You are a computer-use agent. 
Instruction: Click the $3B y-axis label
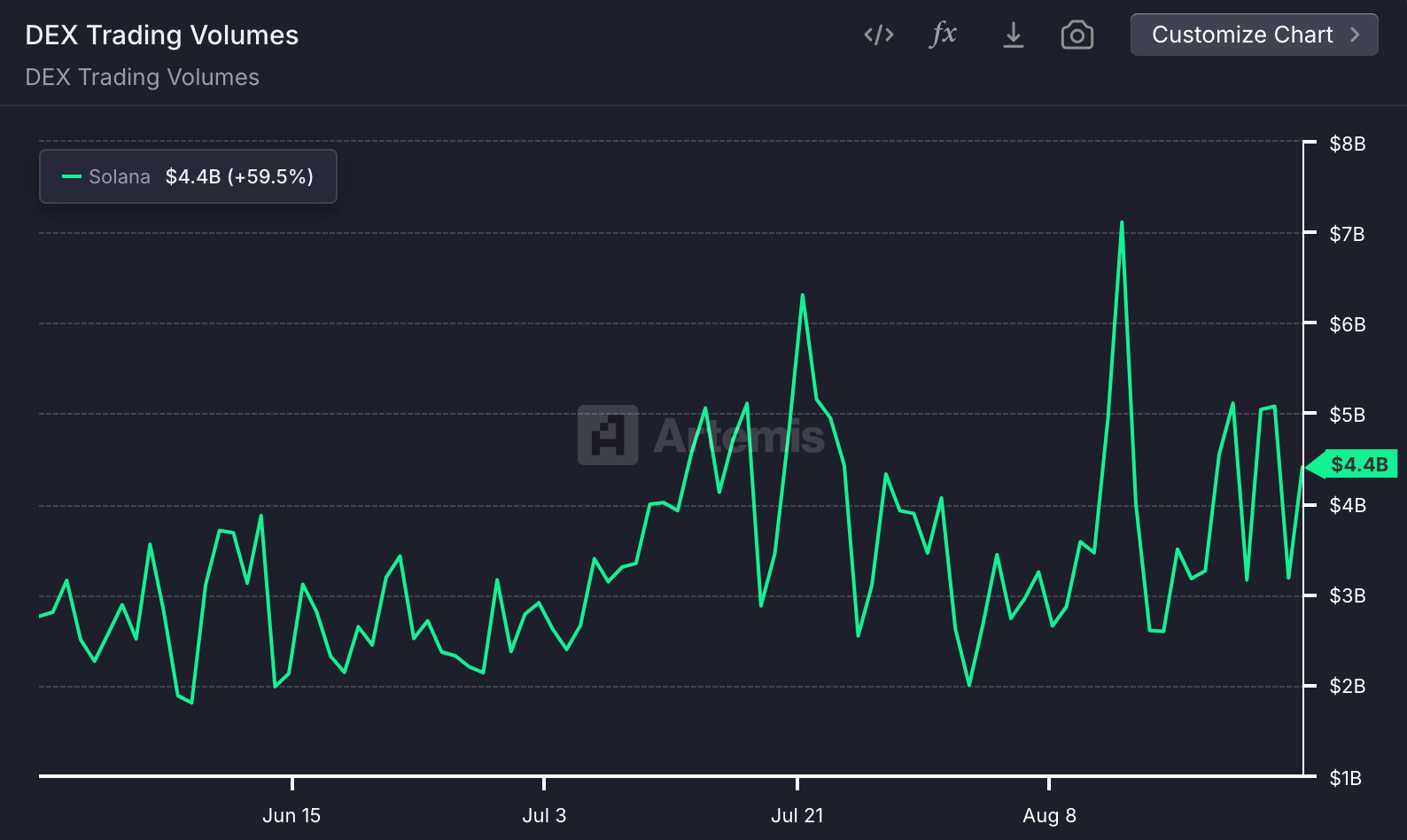pos(1347,595)
